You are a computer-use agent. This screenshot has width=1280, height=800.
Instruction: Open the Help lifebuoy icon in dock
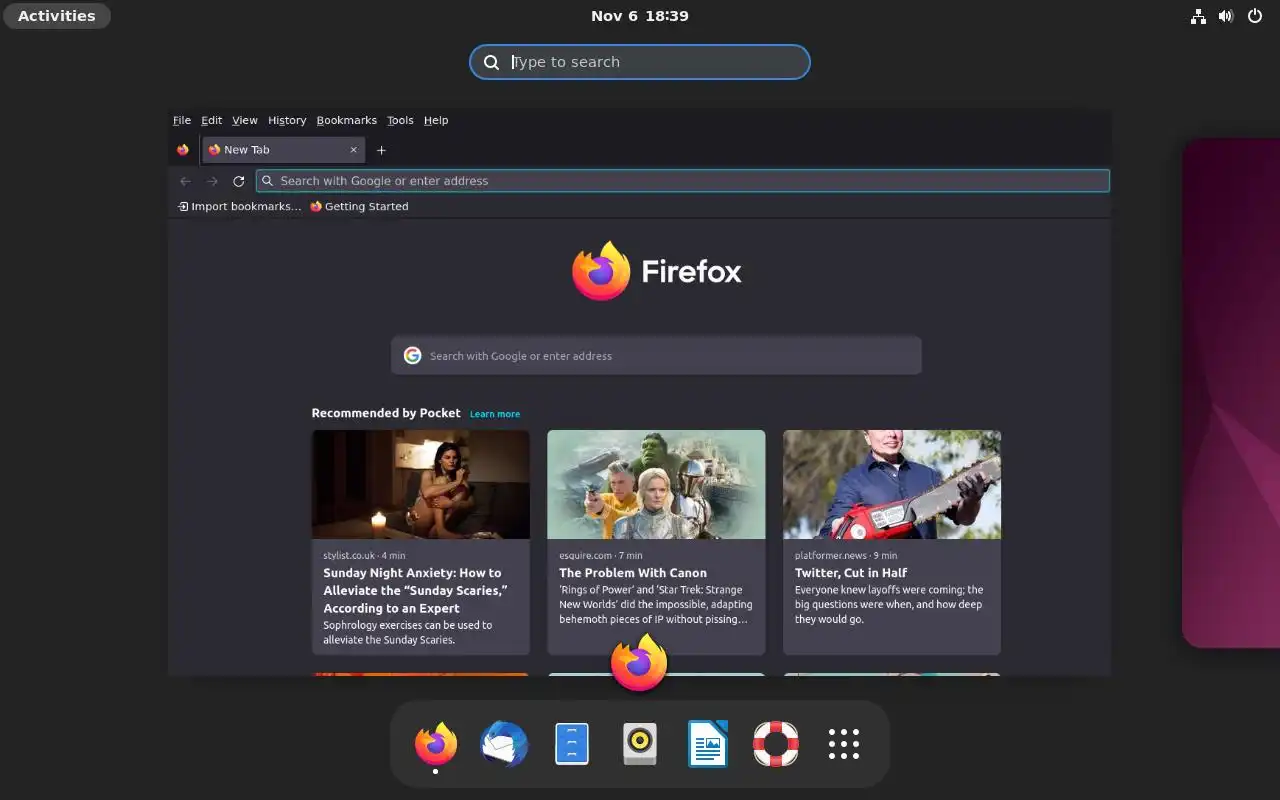[776, 744]
